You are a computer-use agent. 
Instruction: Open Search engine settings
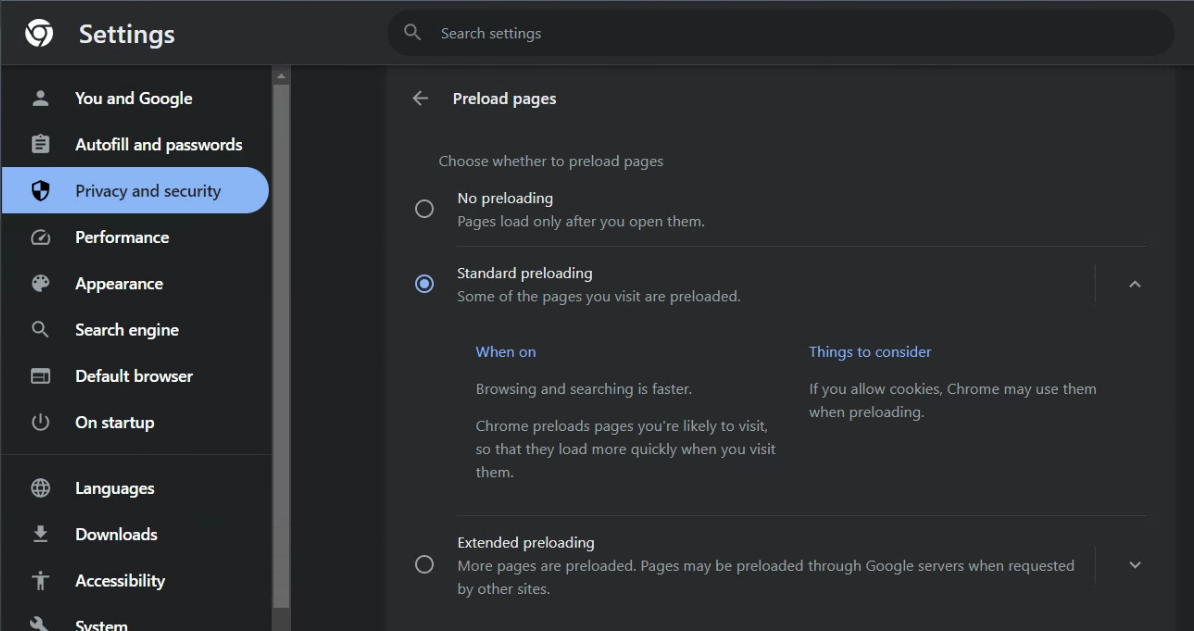(136, 330)
